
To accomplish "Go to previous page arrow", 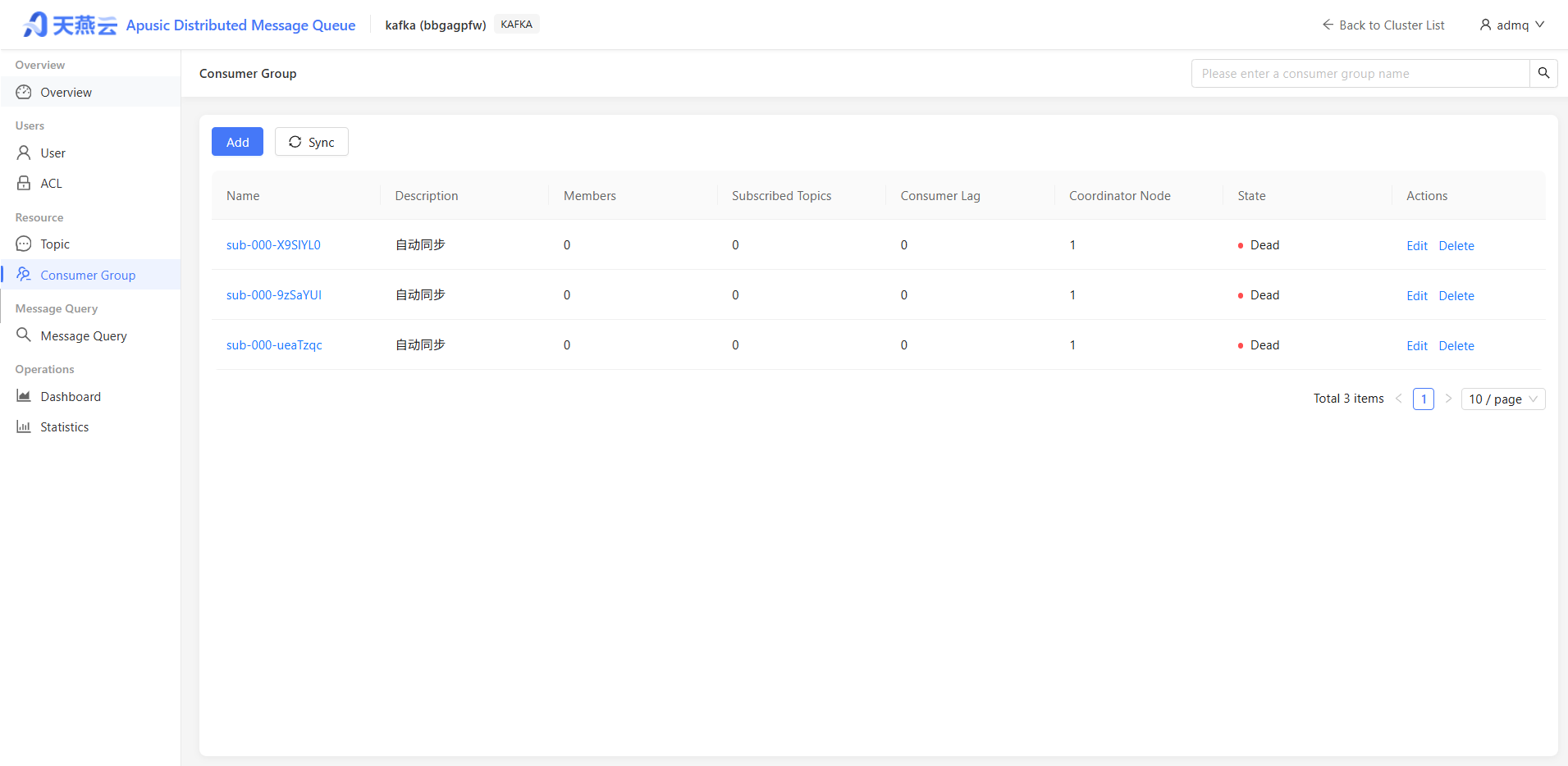I will pos(1399,399).
